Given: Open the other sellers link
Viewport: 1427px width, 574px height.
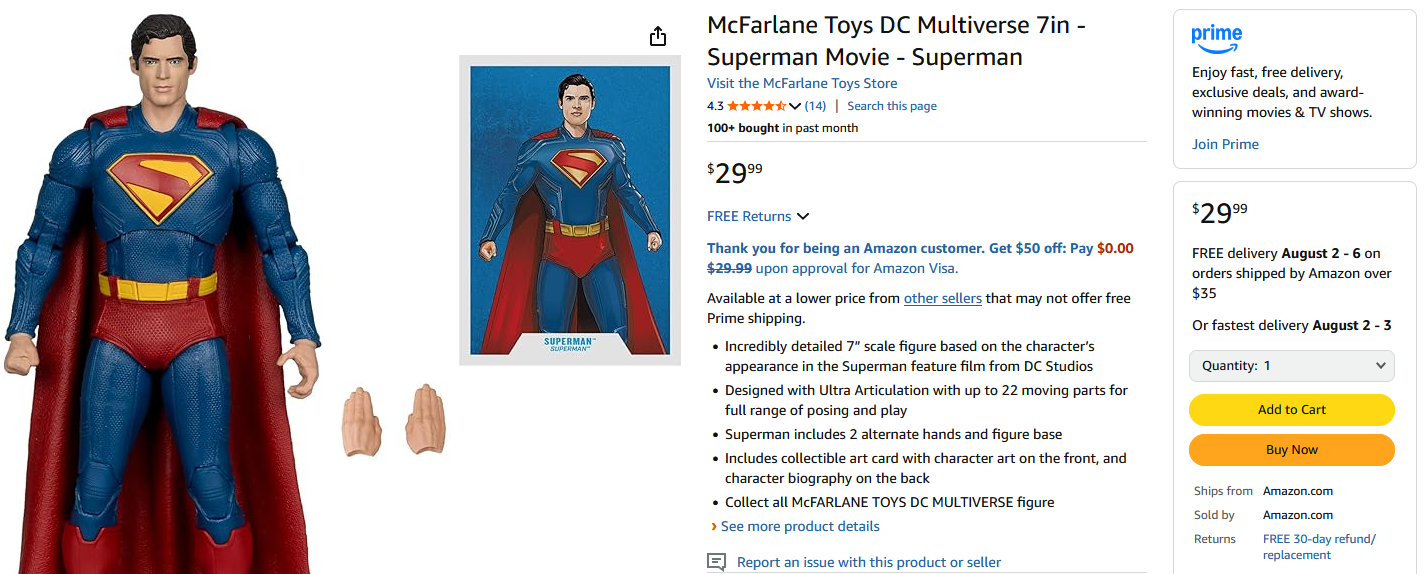Looking at the screenshot, I should 942,298.
